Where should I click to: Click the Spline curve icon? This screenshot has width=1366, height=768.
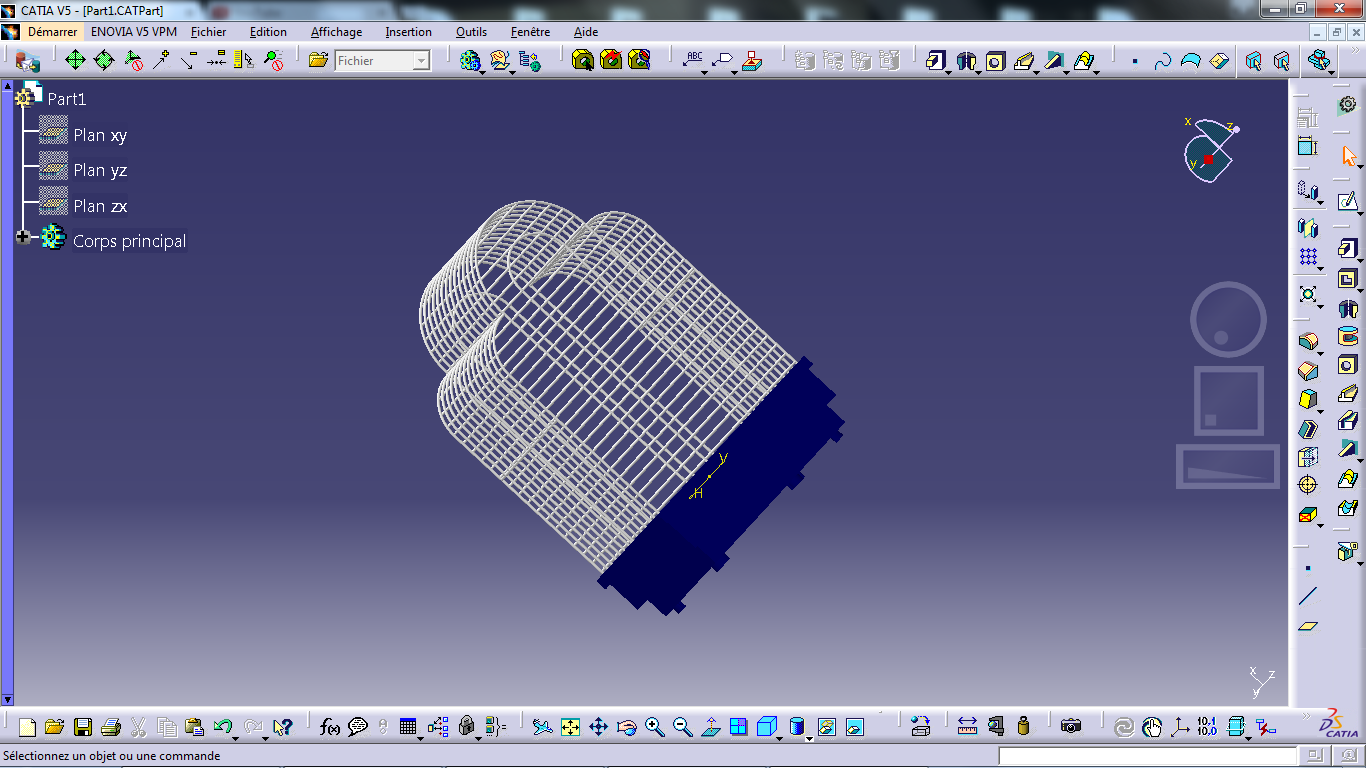pyautogui.click(x=1163, y=61)
